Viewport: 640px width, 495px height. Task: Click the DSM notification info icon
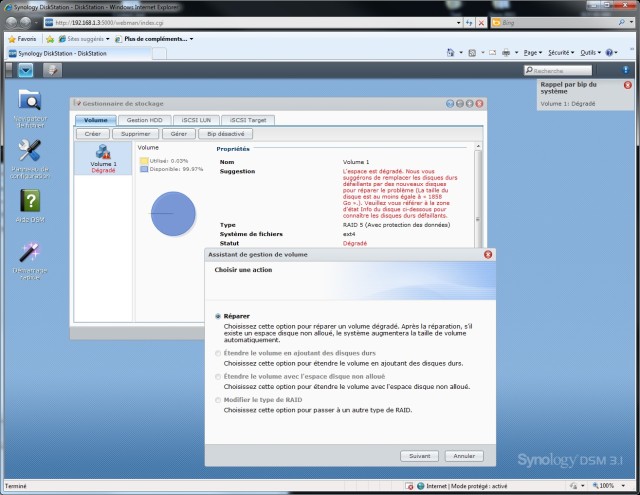click(625, 70)
